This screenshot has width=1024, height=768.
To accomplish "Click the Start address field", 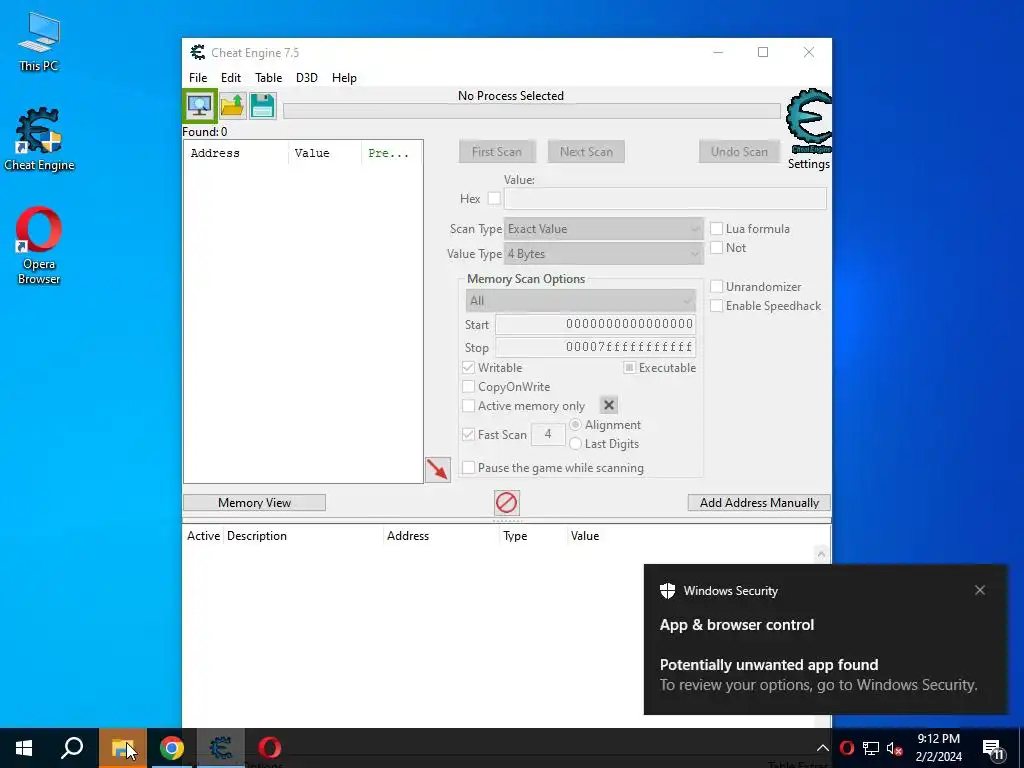I will [595, 324].
